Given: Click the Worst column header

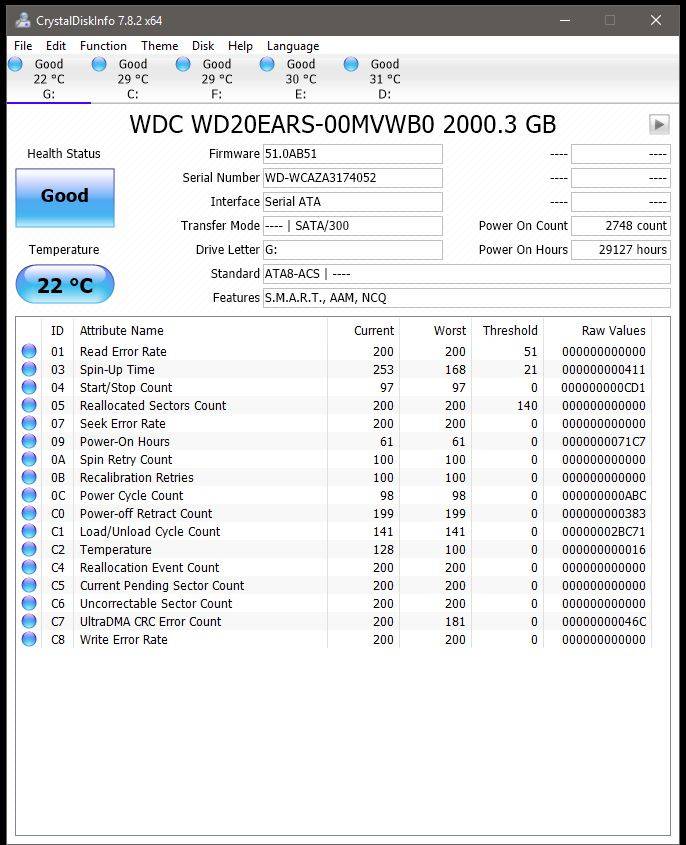Looking at the screenshot, I should coord(450,330).
